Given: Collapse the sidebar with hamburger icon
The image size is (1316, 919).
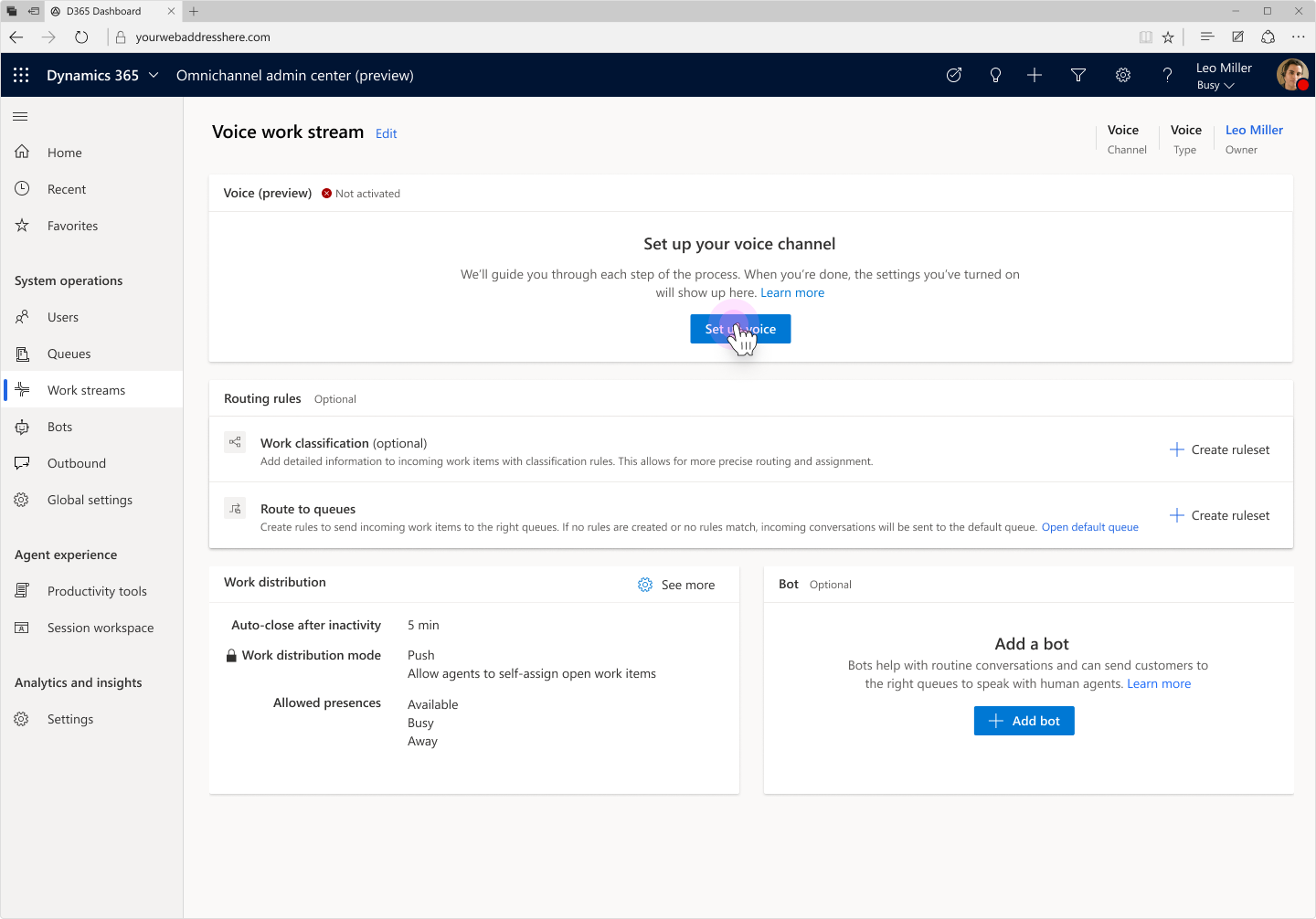Looking at the screenshot, I should pos(20,116).
